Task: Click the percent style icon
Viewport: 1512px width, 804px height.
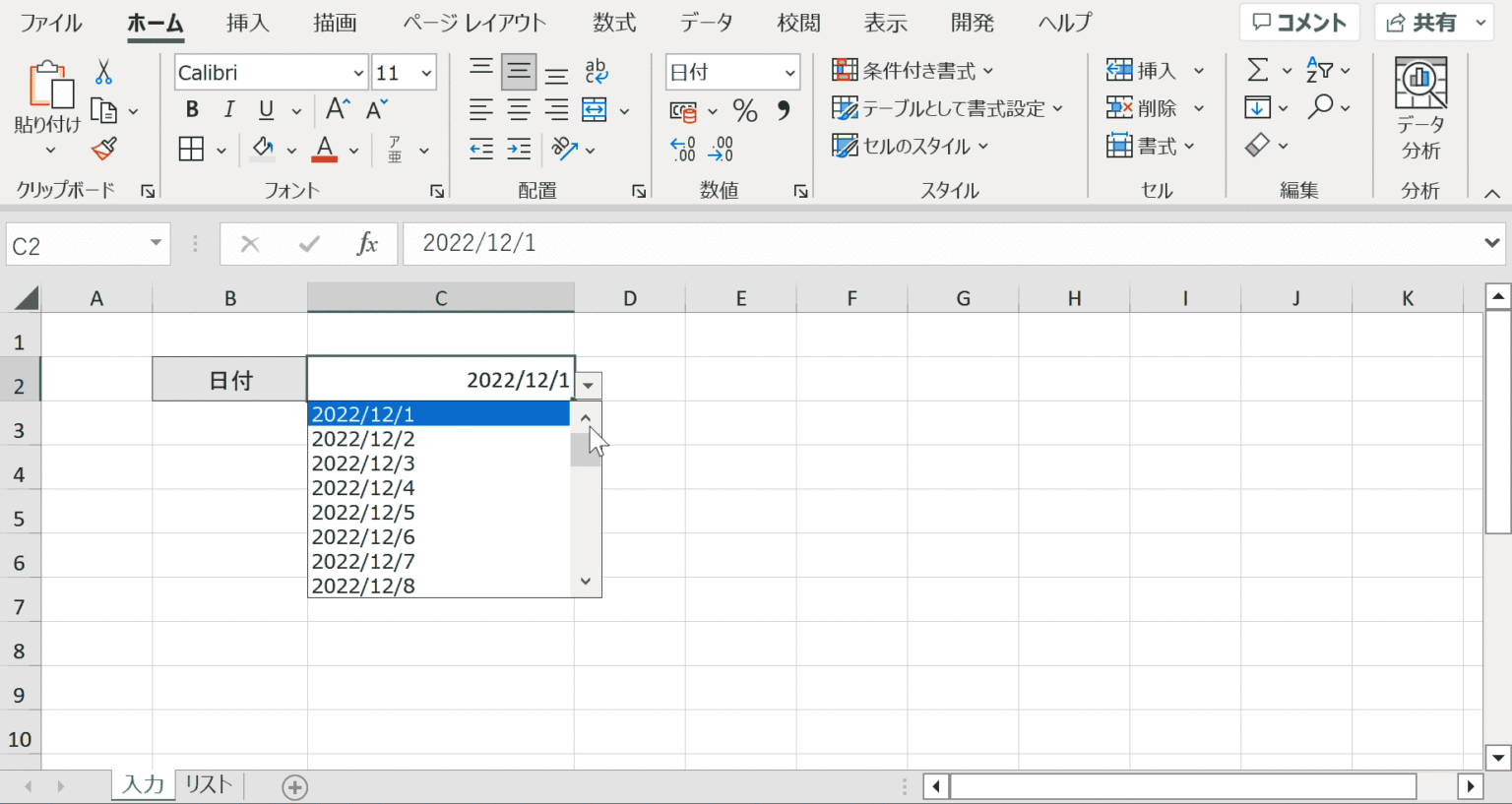Action: 745,110
